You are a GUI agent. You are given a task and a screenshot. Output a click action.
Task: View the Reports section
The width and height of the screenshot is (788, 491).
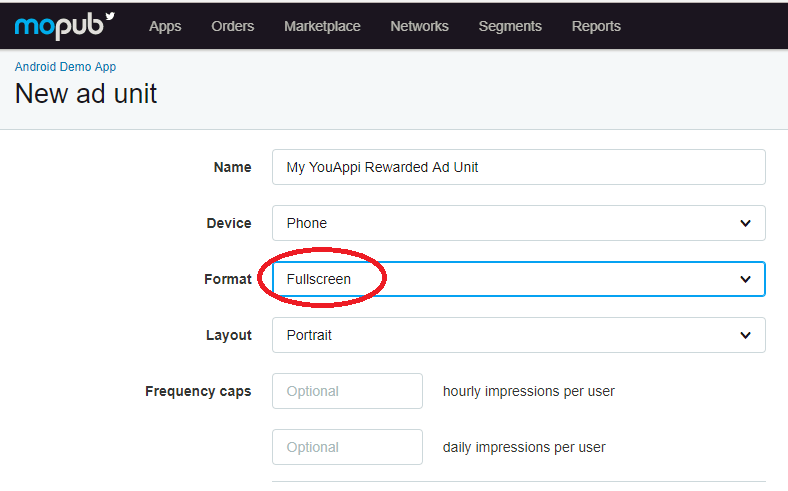tap(596, 26)
